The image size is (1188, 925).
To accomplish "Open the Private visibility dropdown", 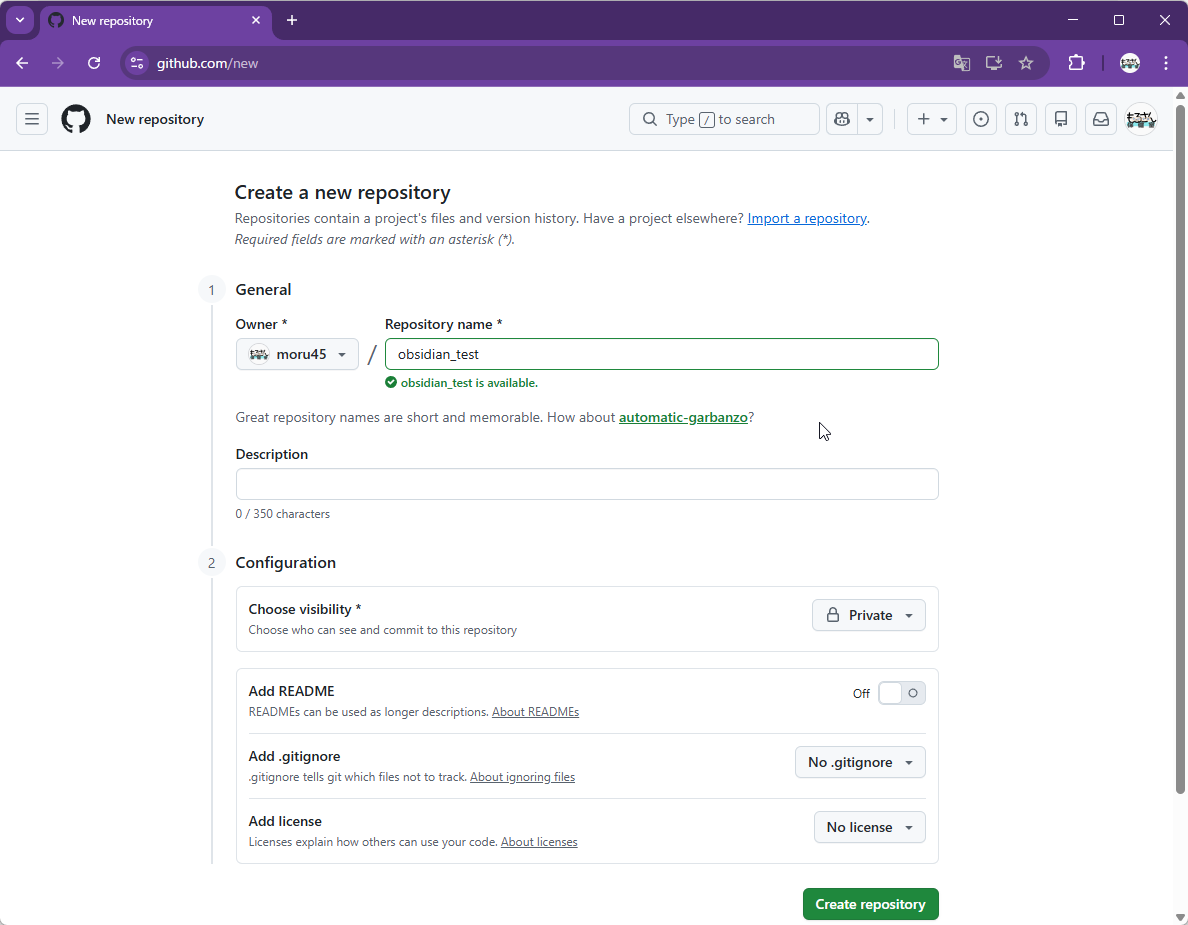I will pyautogui.click(x=868, y=615).
